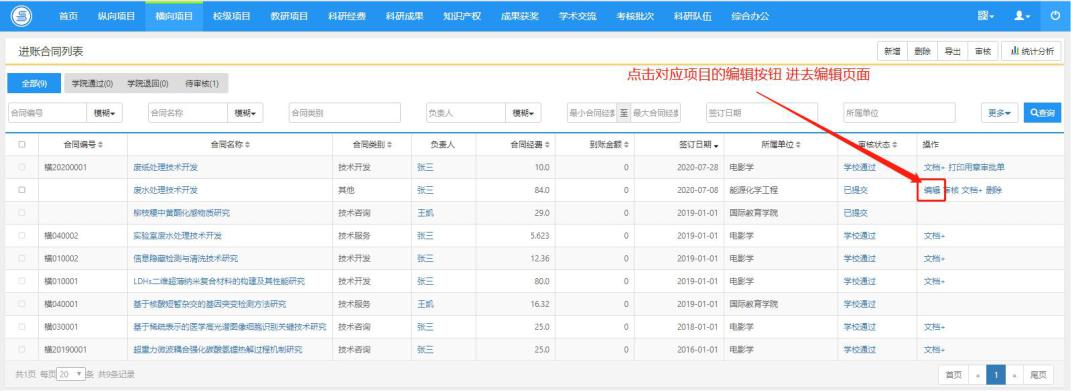Check the 横20200001 row checkbox
This screenshot has width=1071, height=391.
[x=22, y=167]
